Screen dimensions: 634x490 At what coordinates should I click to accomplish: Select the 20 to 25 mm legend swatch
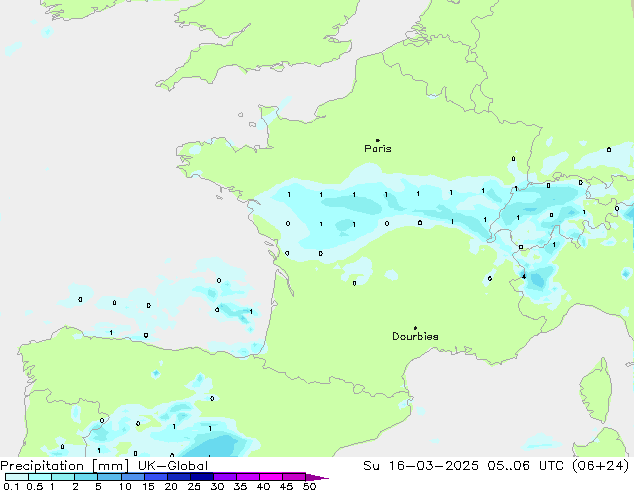pos(178,477)
